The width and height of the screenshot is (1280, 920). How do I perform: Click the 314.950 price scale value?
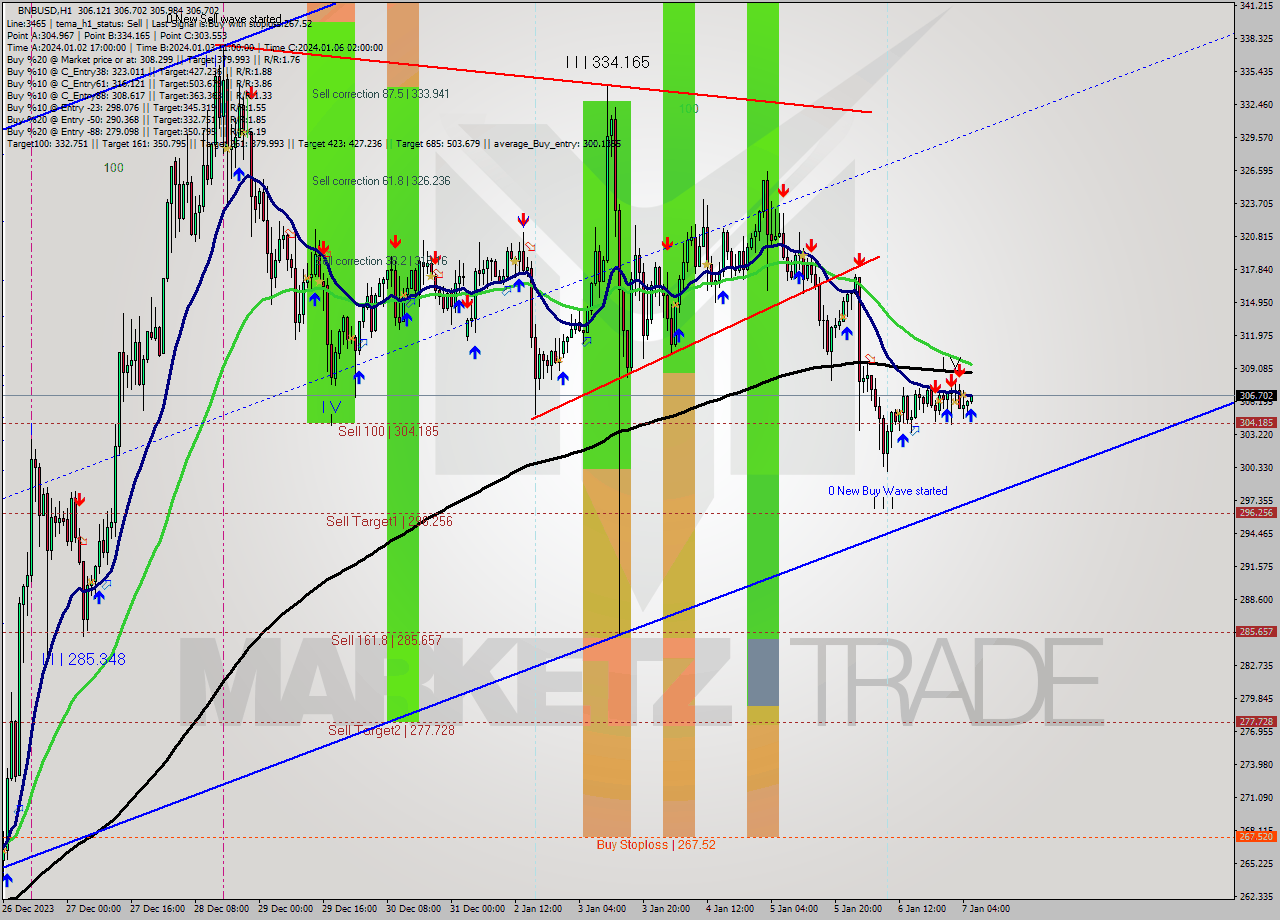pos(1256,302)
